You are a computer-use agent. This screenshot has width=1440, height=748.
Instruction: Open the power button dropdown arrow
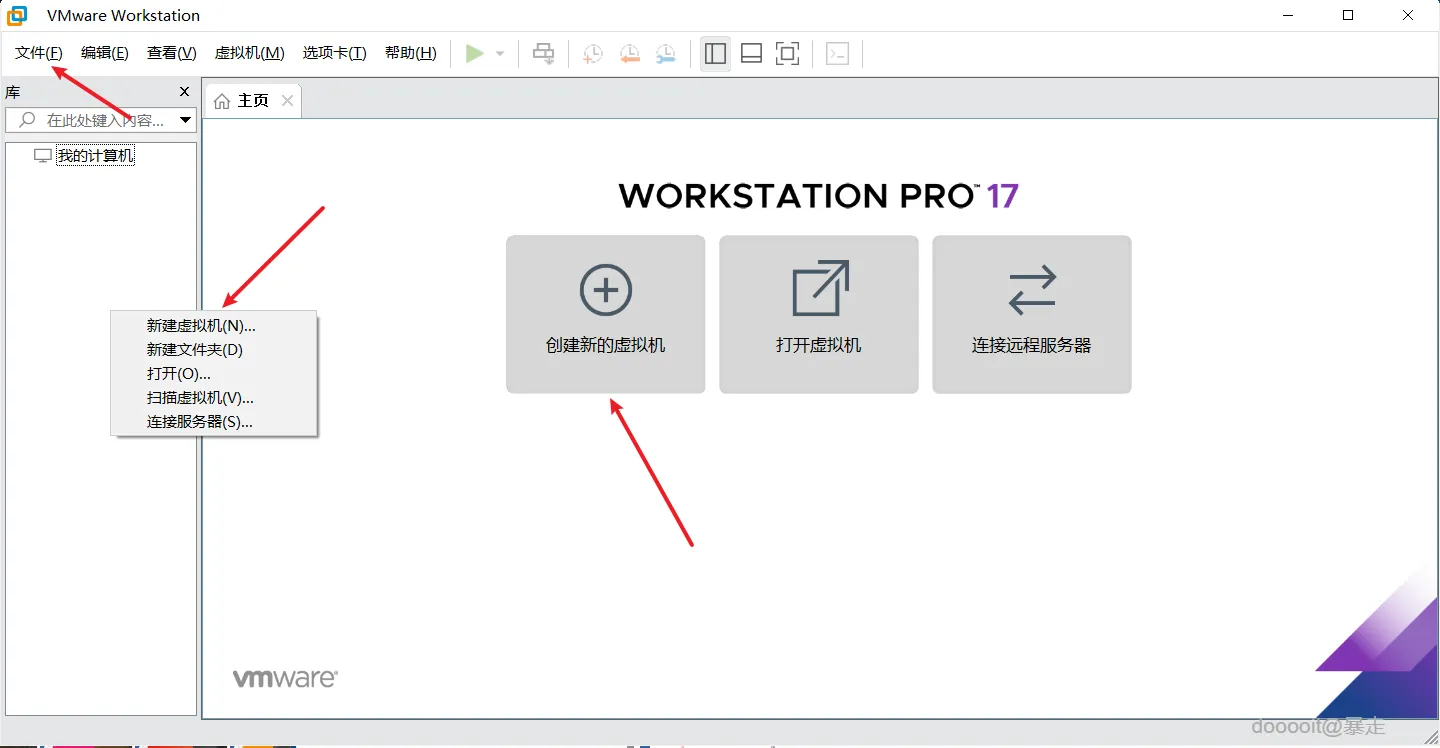(499, 53)
